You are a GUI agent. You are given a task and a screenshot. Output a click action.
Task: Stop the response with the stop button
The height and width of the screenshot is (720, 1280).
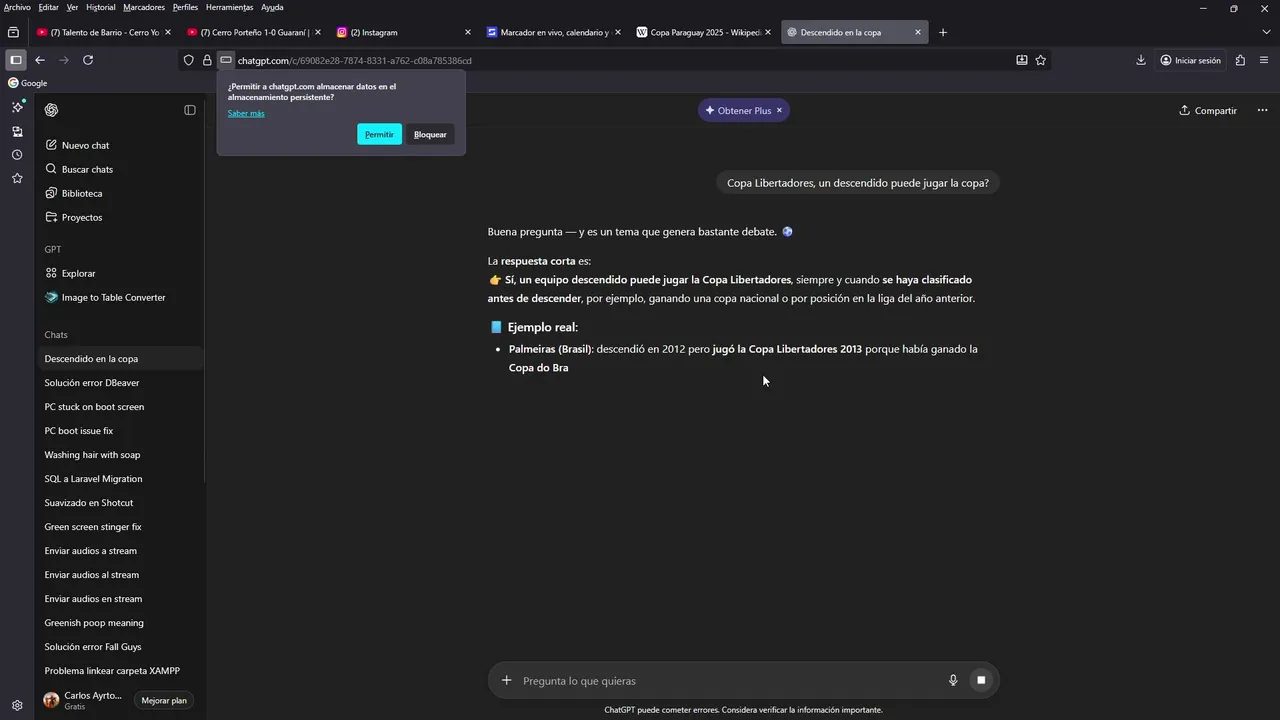click(x=981, y=681)
